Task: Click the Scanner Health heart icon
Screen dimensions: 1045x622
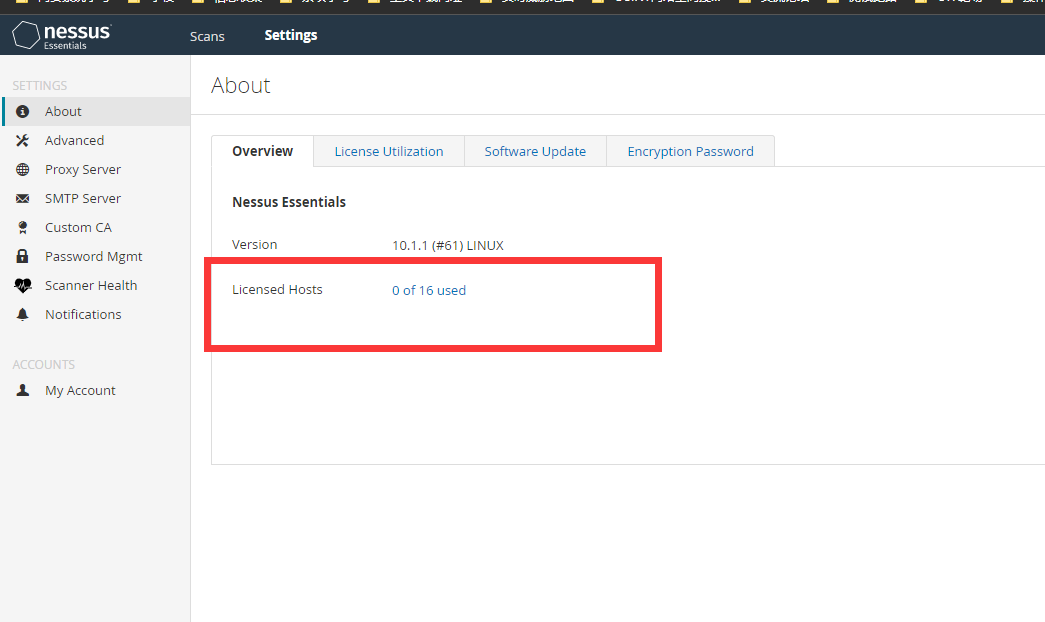Action: (23, 285)
